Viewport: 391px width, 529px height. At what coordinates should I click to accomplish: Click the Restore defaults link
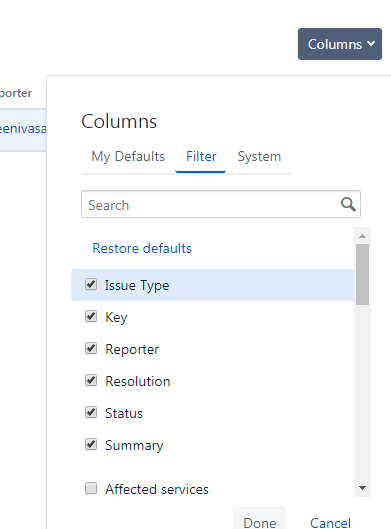click(x=142, y=248)
